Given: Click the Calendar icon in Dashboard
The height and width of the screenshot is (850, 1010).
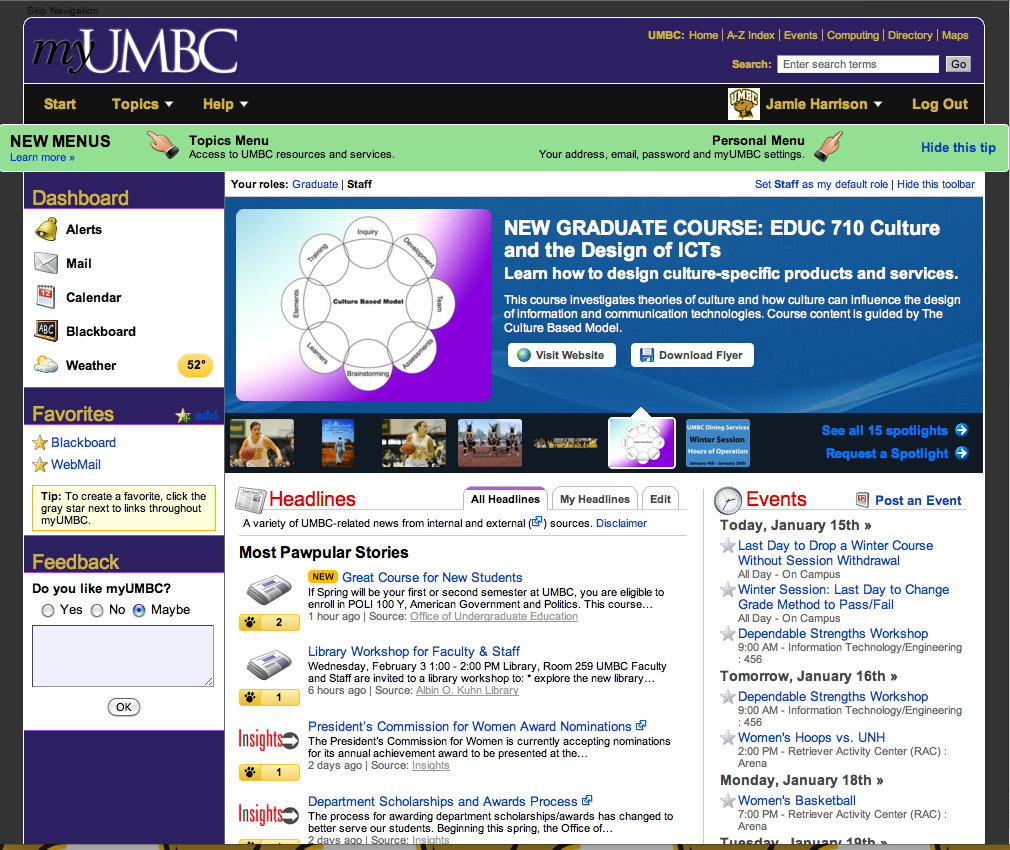Looking at the screenshot, I should click(x=46, y=297).
